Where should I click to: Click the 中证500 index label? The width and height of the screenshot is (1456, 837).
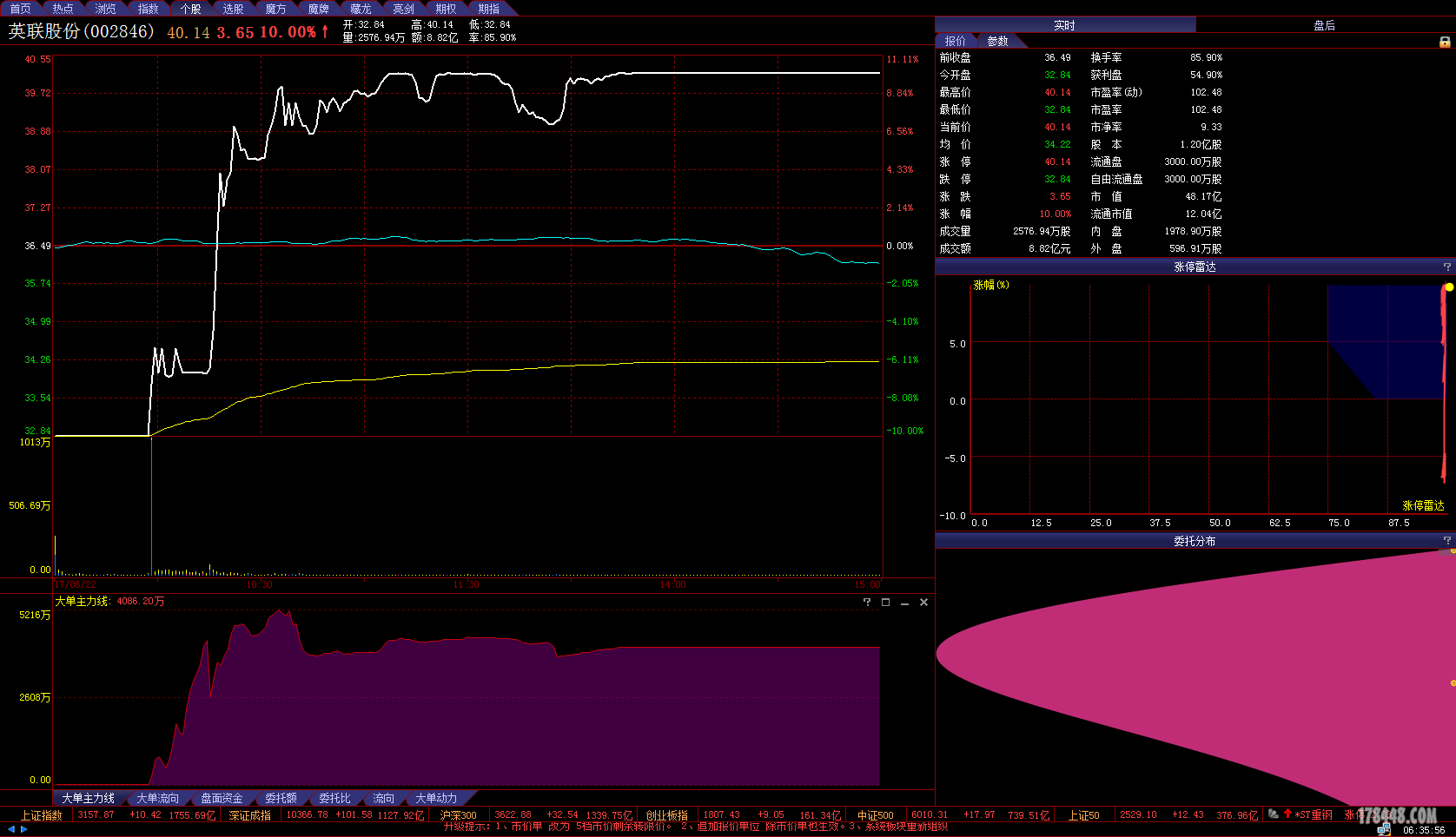(875, 815)
